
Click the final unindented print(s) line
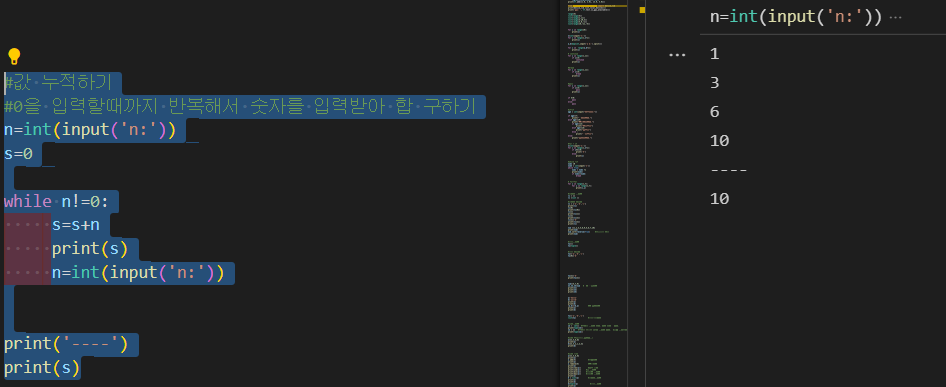pos(42,368)
